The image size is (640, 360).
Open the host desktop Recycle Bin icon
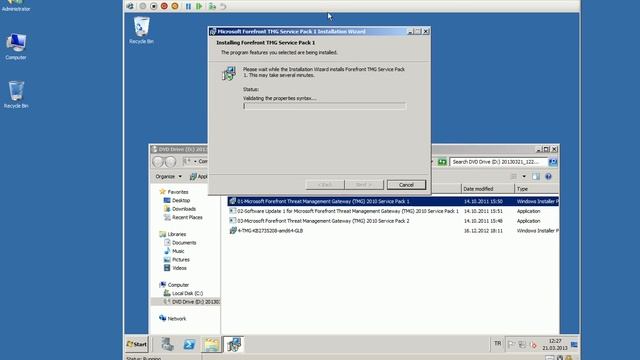pyautogui.click(x=16, y=94)
